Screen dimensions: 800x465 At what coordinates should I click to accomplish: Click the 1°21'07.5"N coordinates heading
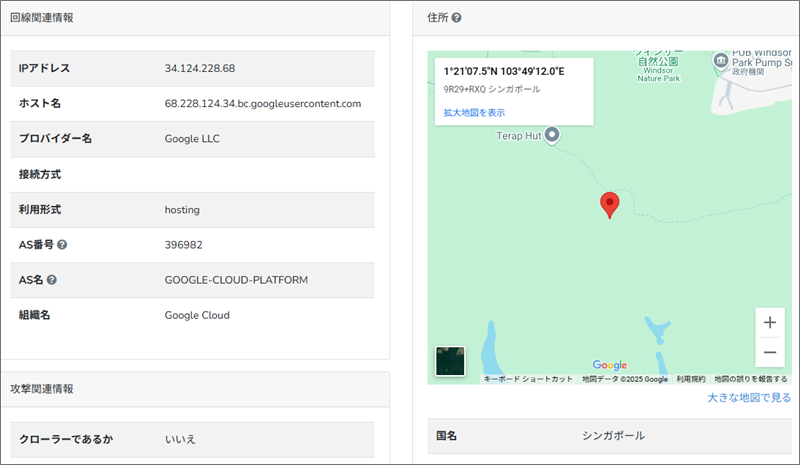(x=504, y=72)
